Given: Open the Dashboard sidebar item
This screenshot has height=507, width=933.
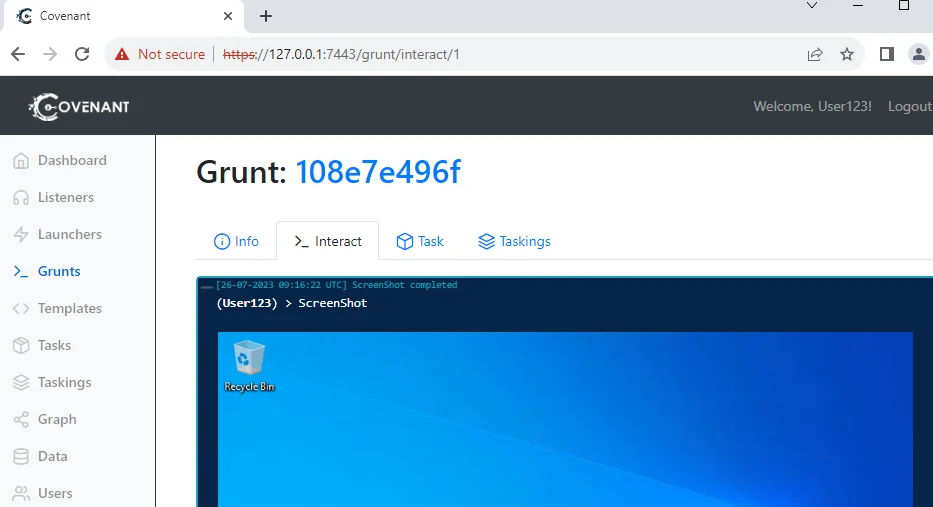Looking at the screenshot, I should [x=60, y=160].
